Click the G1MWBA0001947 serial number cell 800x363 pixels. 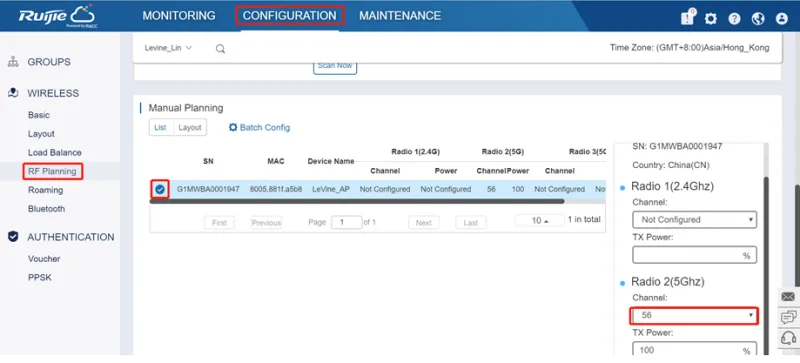208,189
